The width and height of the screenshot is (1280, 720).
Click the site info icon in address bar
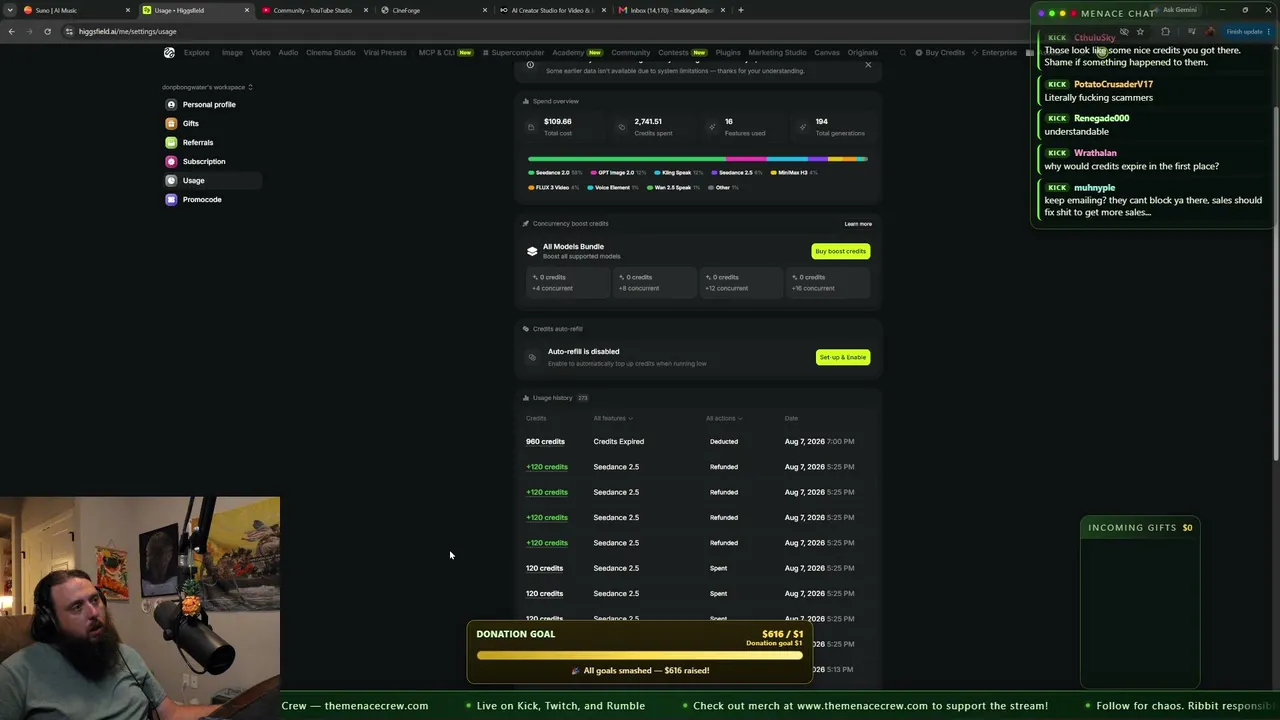click(x=68, y=31)
